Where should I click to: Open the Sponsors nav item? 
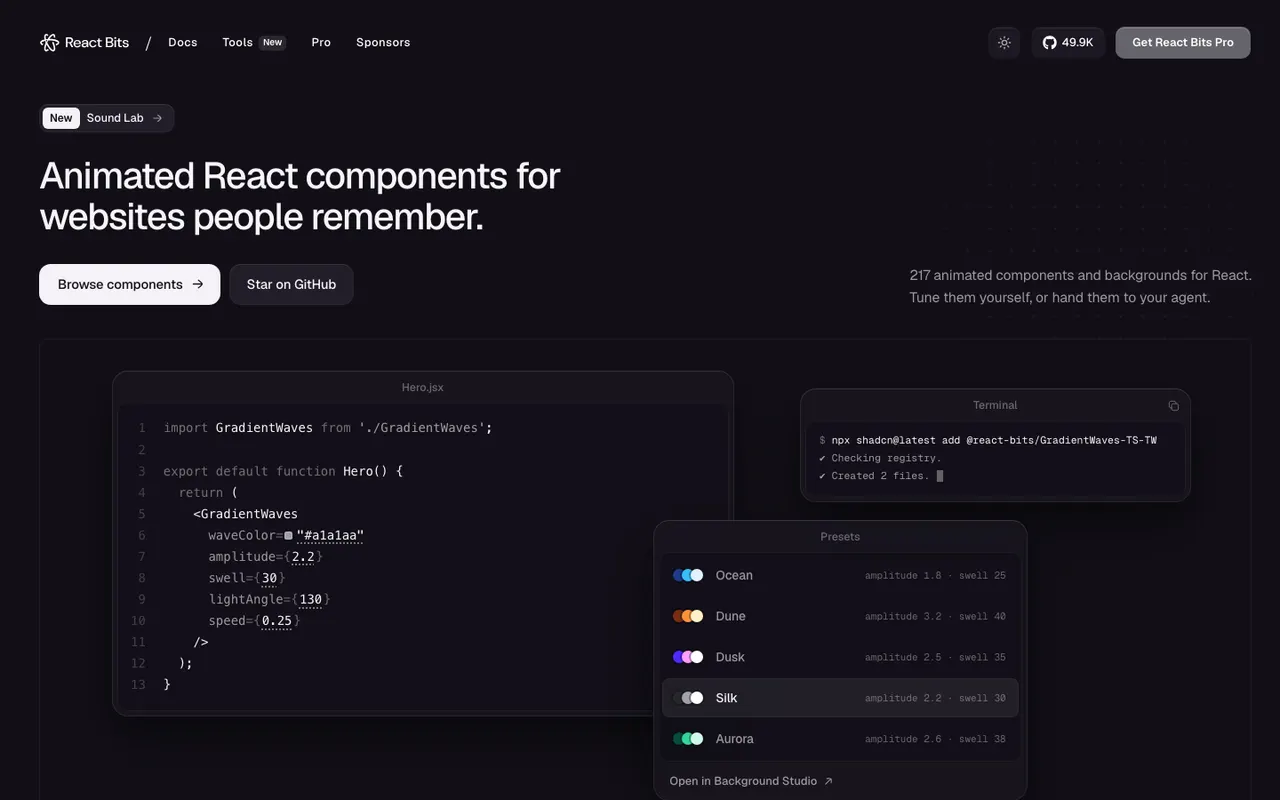point(383,43)
